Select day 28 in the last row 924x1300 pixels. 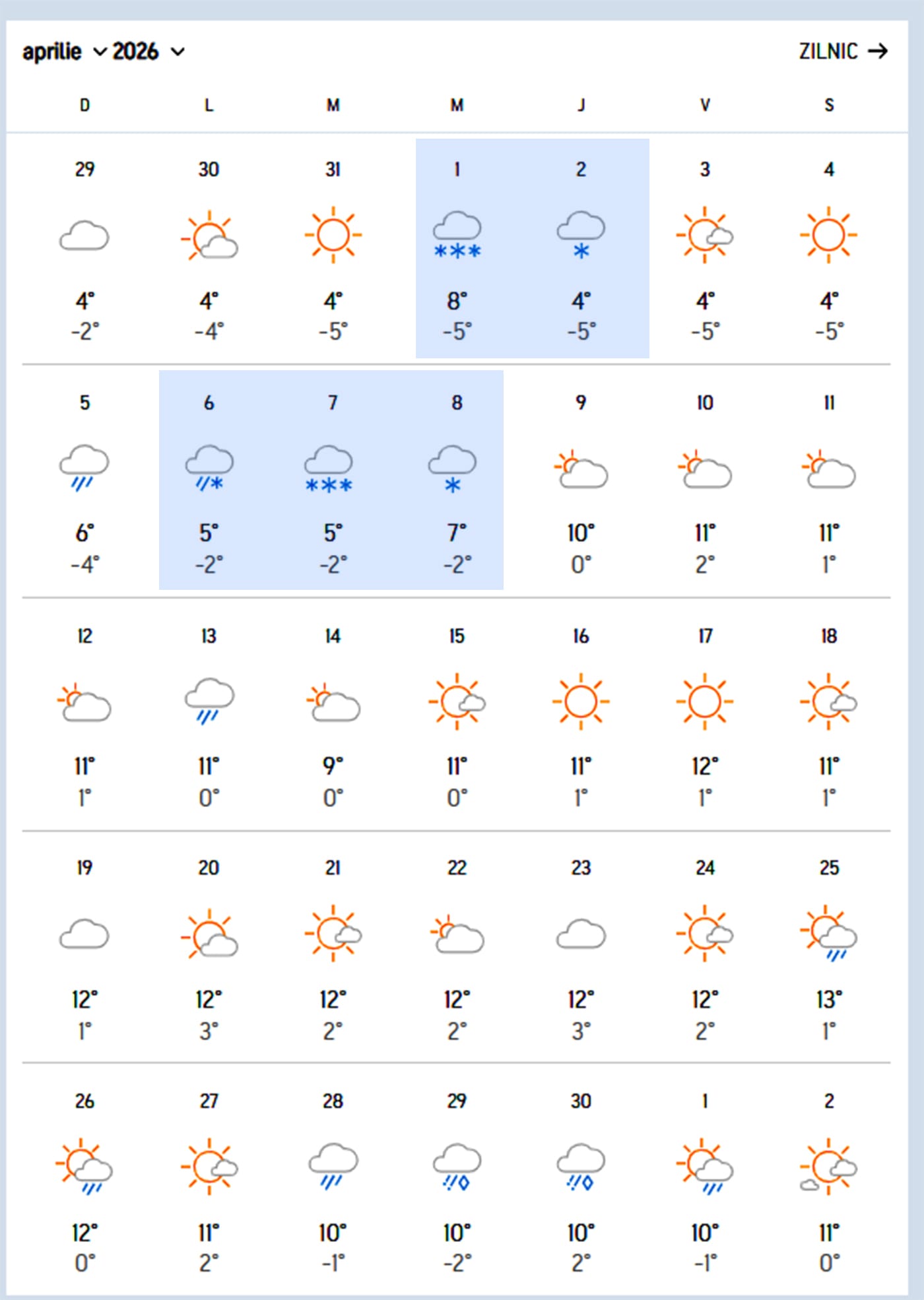(333, 1101)
